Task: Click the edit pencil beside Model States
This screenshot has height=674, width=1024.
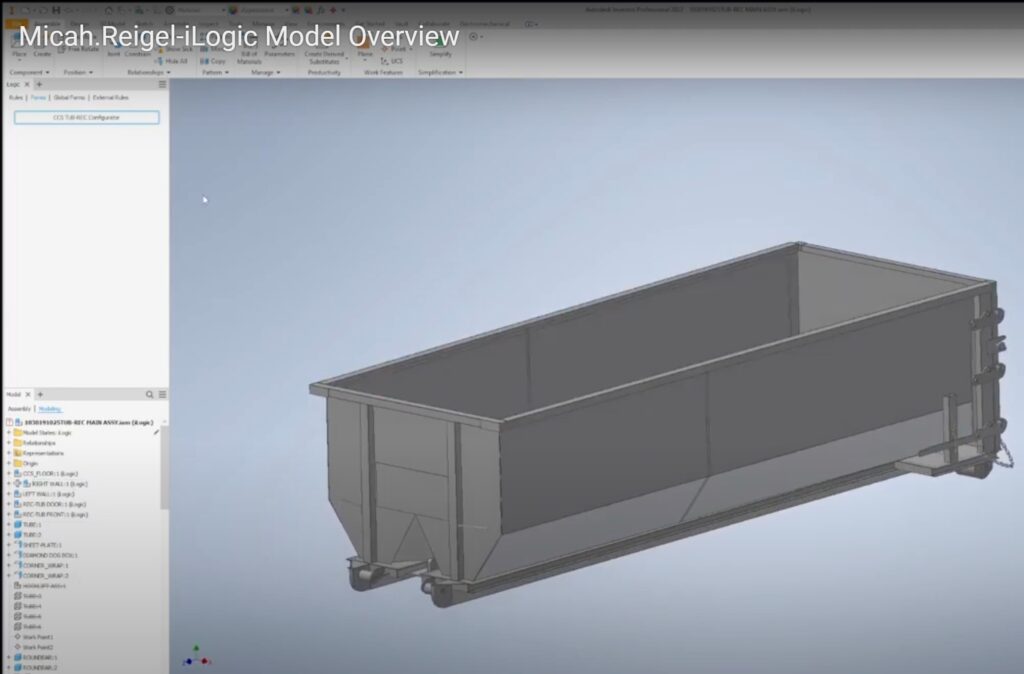Action: pos(156,432)
